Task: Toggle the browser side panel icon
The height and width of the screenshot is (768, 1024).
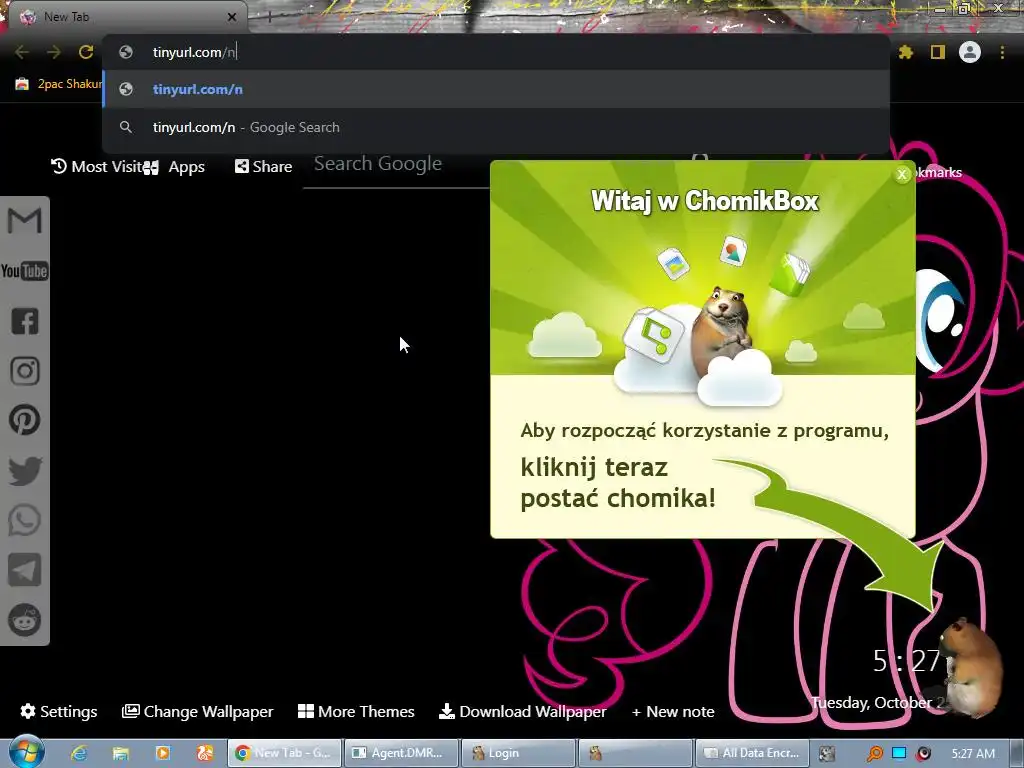Action: tap(938, 52)
